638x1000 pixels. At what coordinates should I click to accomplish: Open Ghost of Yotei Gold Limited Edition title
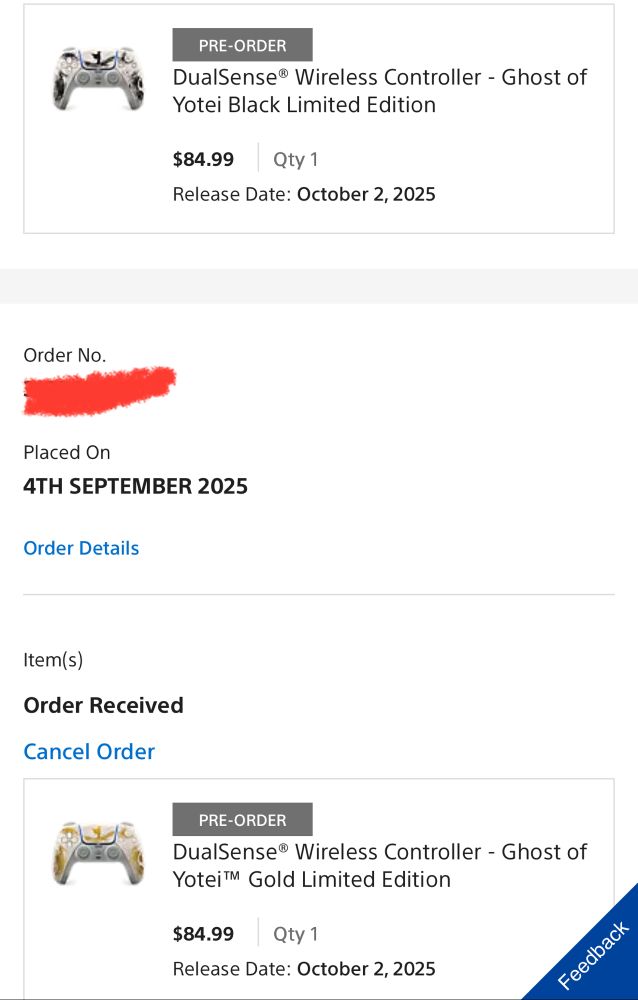coord(380,865)
